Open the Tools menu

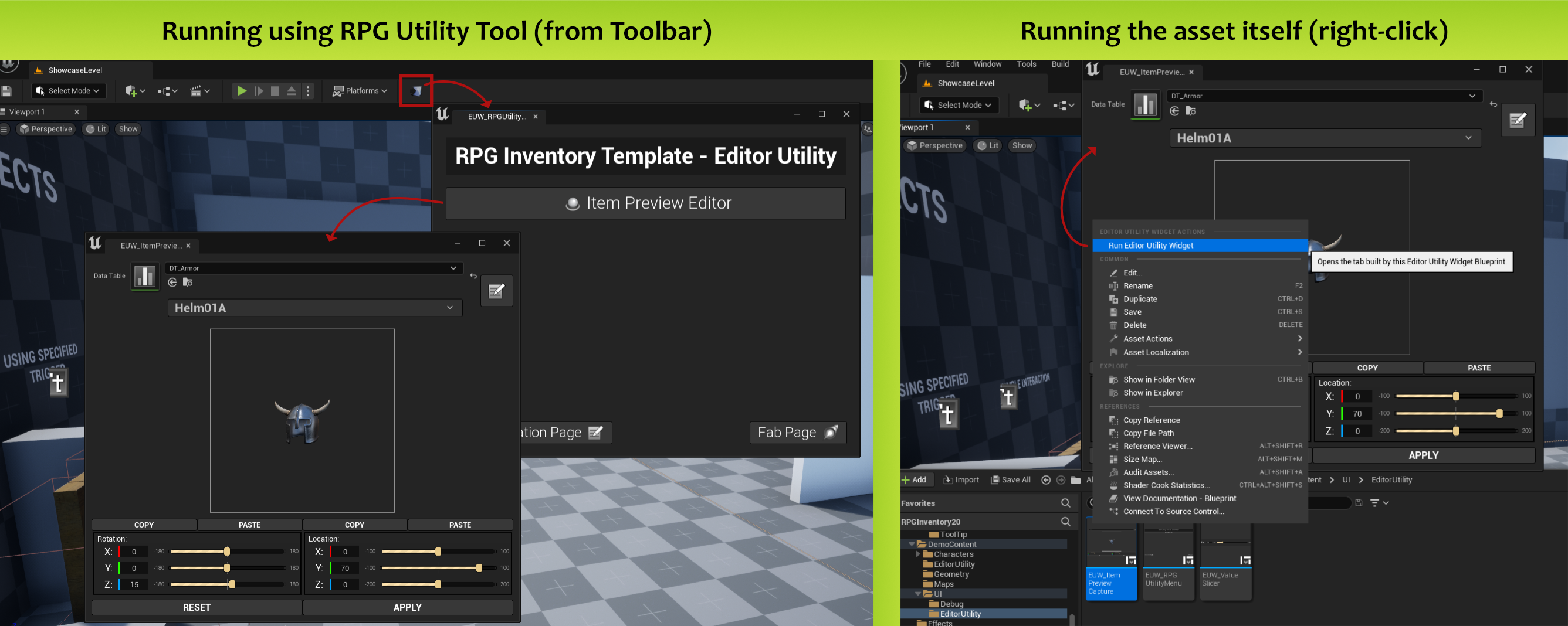click(x=1026, y=64)
